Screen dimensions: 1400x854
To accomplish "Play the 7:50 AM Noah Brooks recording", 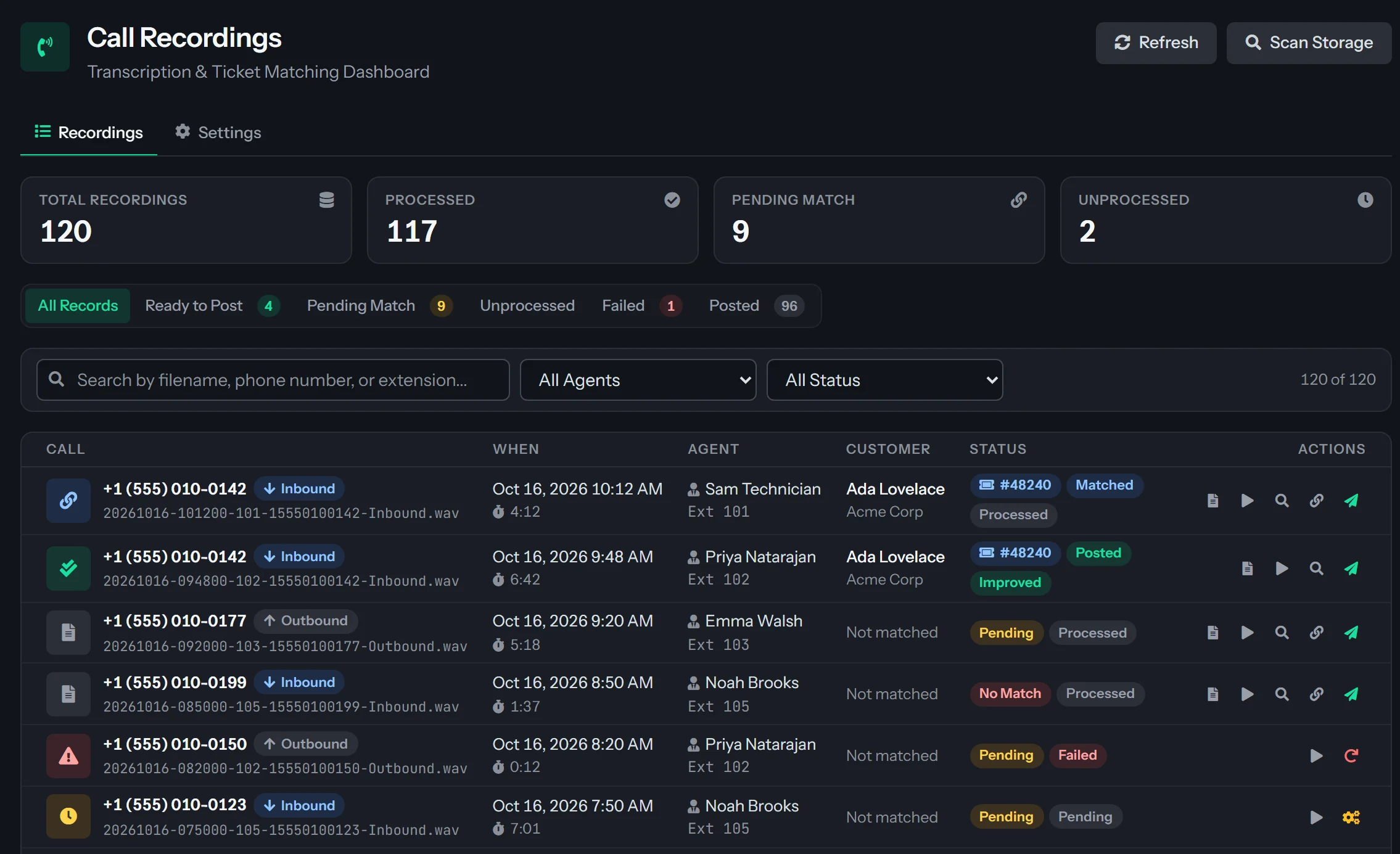I will [x=1316, y=818].
